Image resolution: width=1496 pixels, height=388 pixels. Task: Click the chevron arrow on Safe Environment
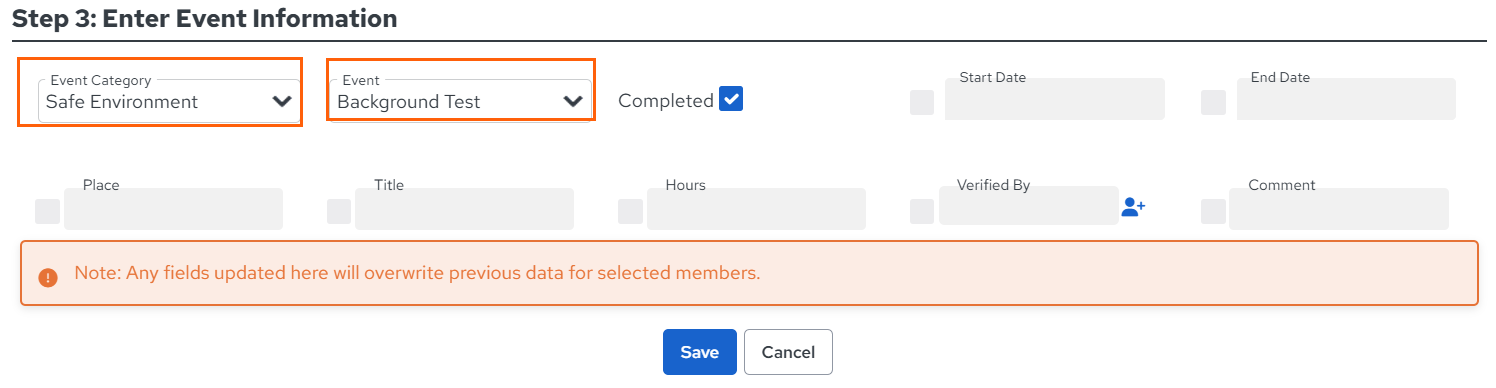282,101
